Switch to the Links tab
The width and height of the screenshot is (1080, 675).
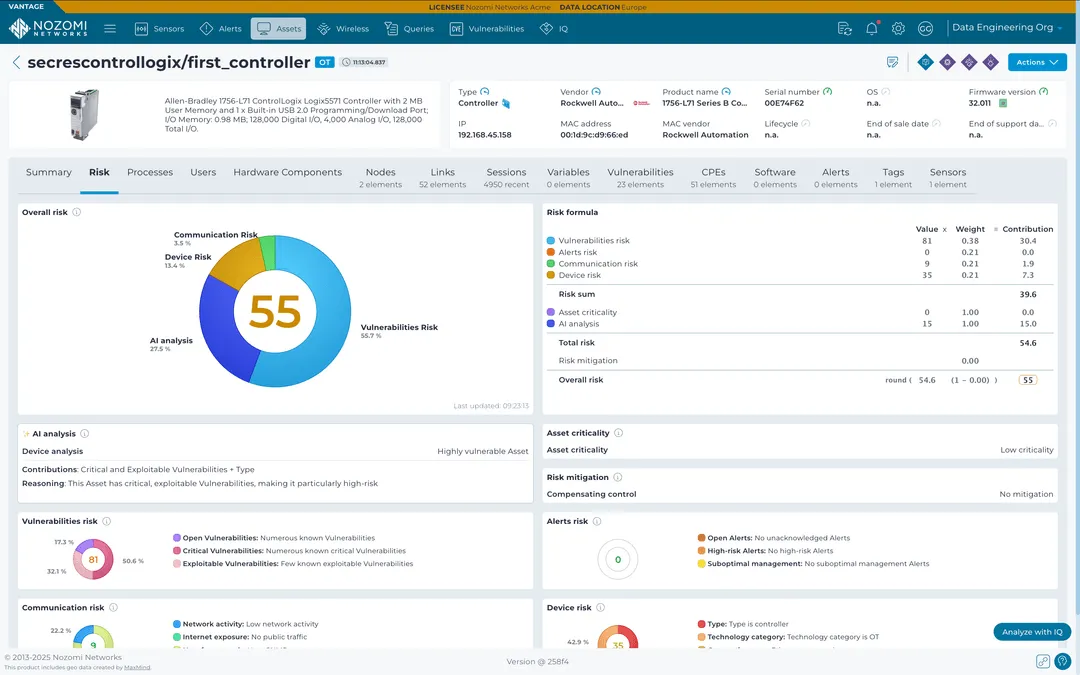click(442, 178)
